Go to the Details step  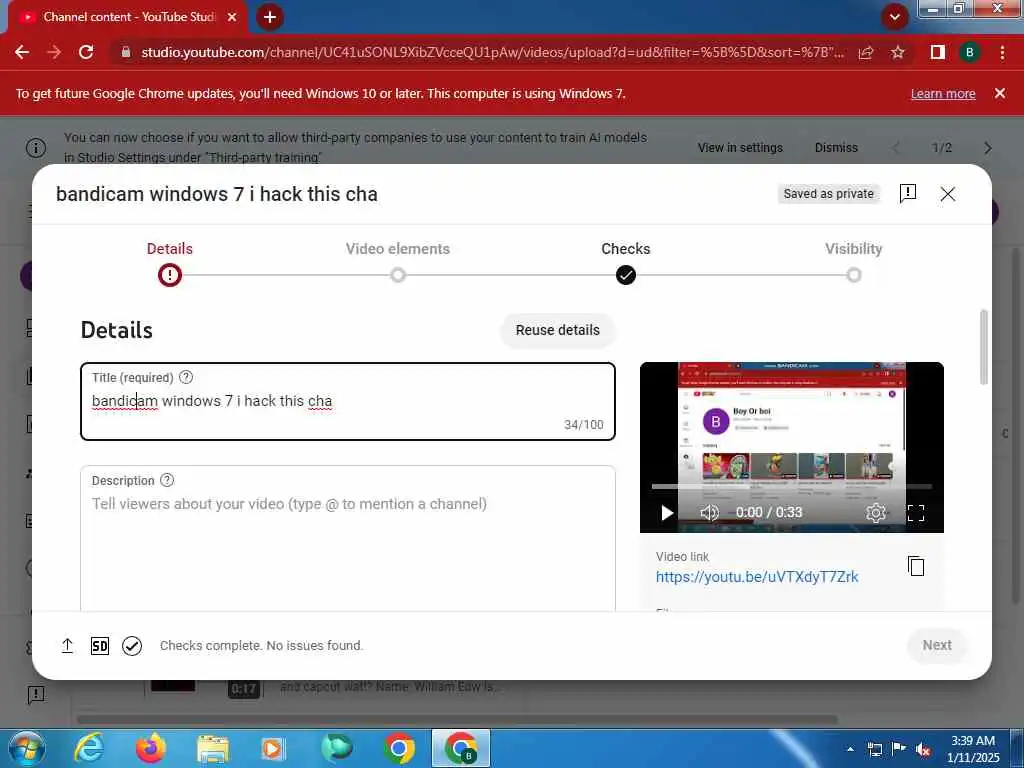(x=170, y=249)
